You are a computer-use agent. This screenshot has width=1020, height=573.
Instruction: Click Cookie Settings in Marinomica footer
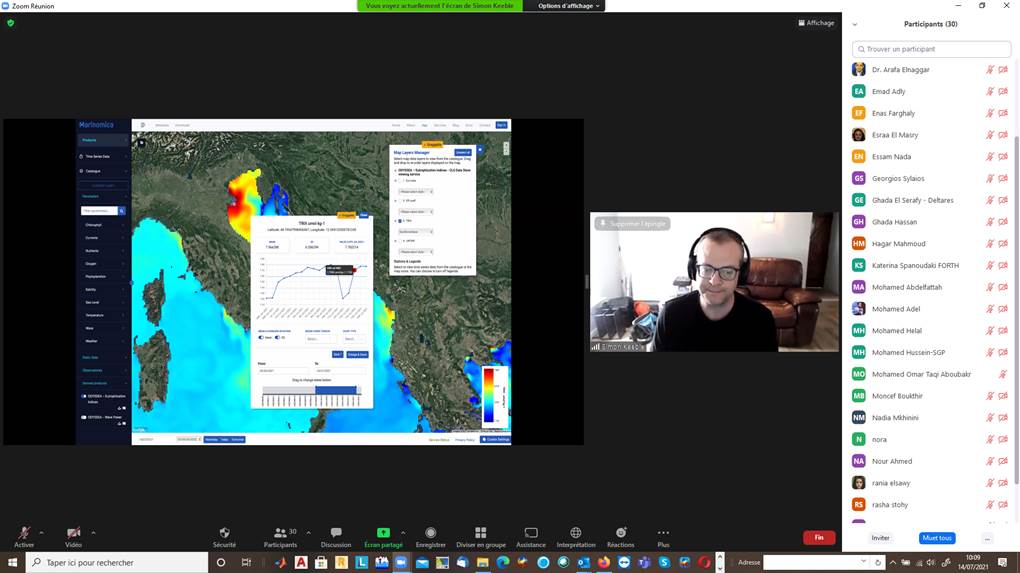496,440
